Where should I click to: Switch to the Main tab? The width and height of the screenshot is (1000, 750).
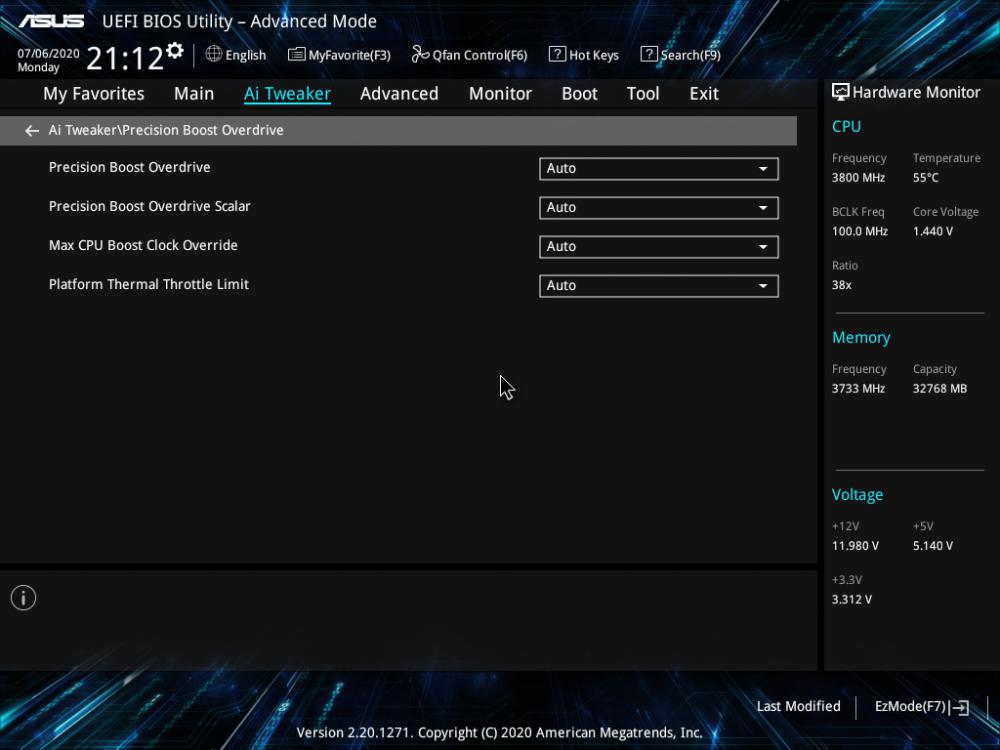pyautogui.click(x=194, y=94)
